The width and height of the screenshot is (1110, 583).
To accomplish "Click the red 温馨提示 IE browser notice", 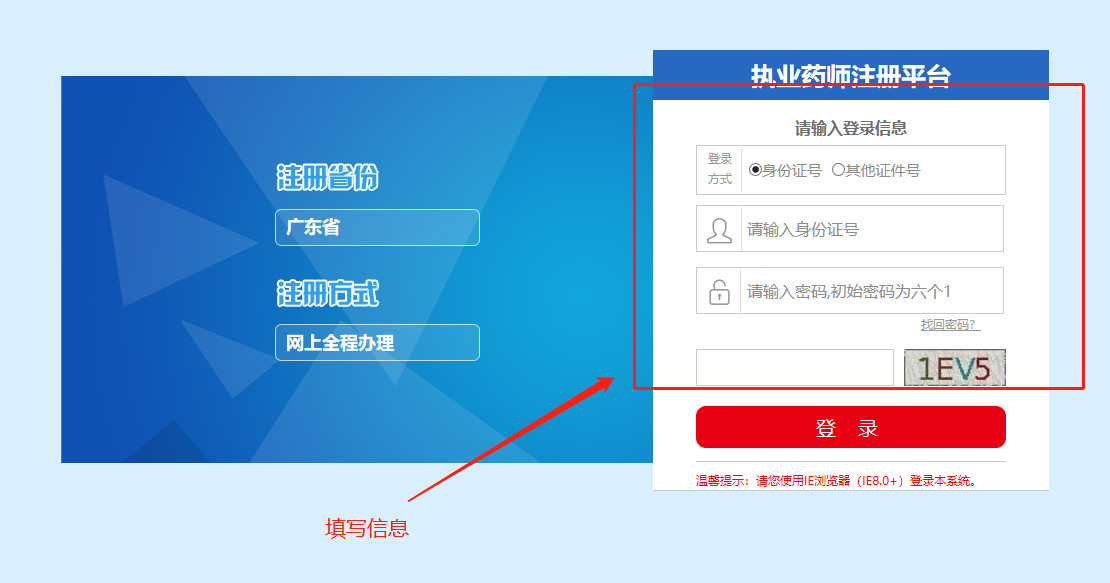I will tap(836, 481).
